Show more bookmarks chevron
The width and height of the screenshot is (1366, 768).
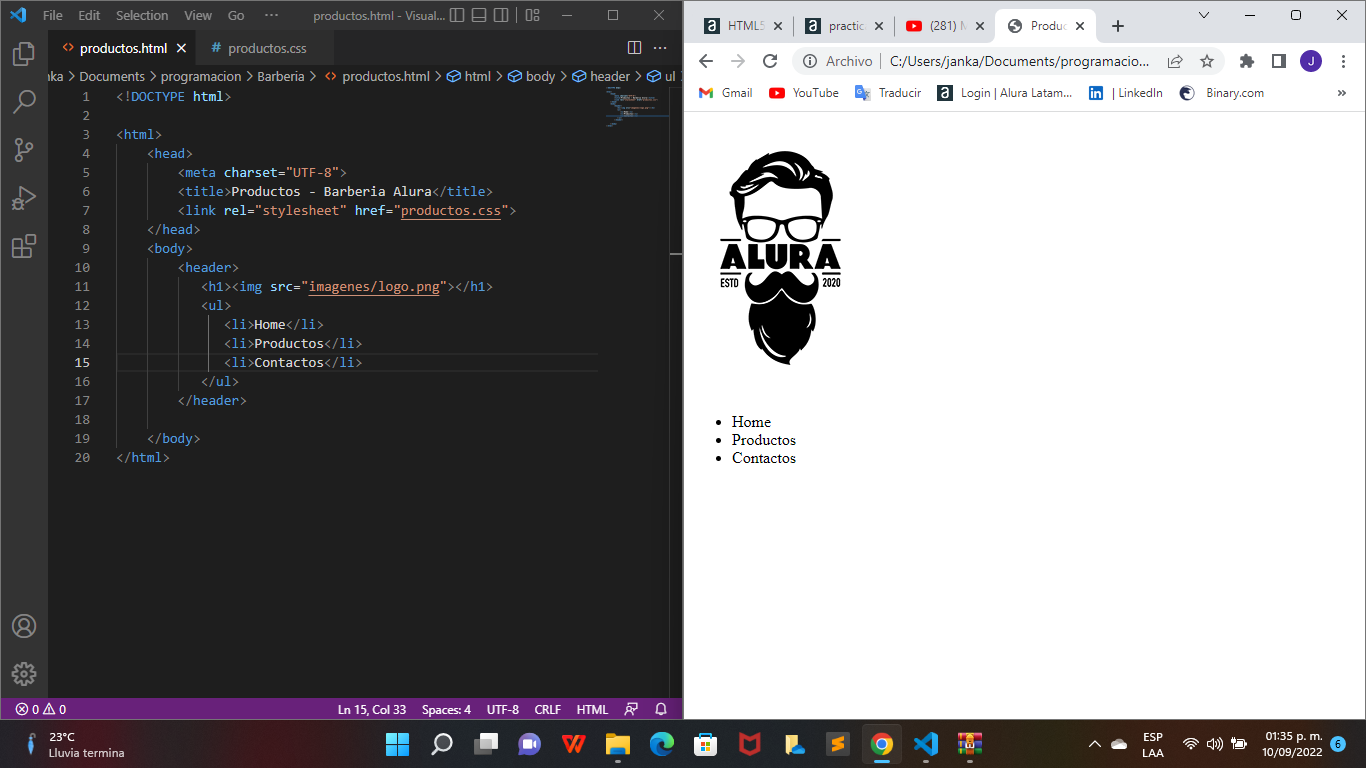(1342, 93)
